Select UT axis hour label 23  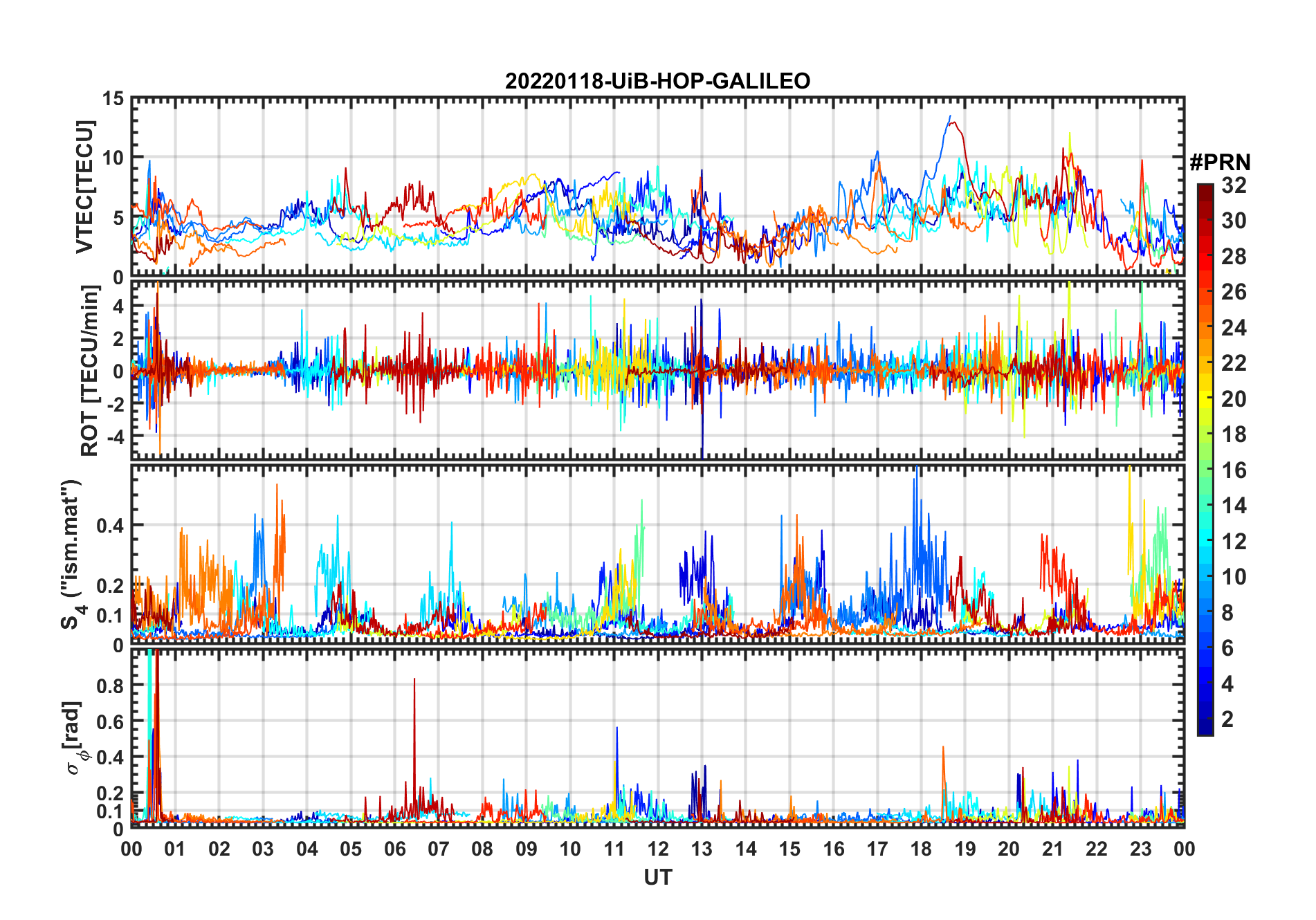tap(1141, 849)
